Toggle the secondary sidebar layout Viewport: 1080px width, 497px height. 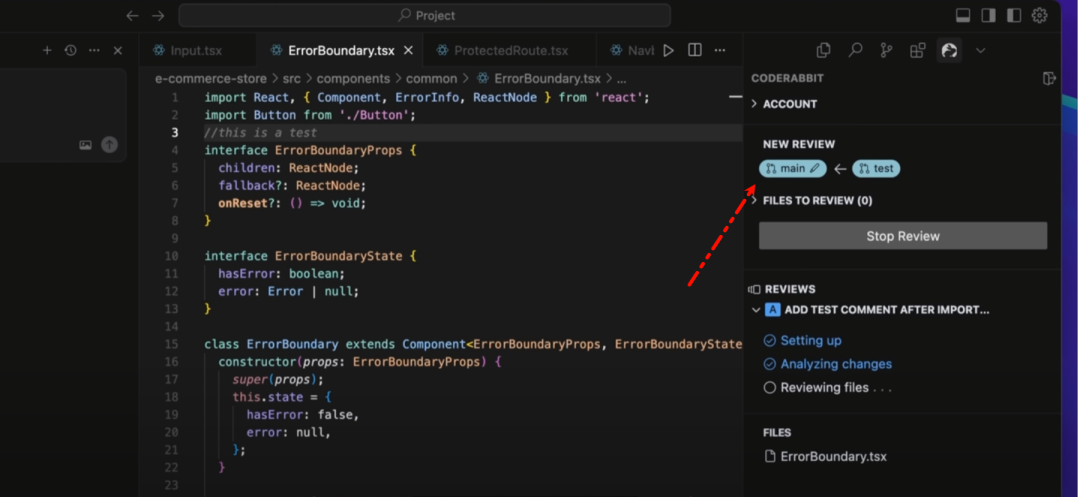coord(1014,15)
